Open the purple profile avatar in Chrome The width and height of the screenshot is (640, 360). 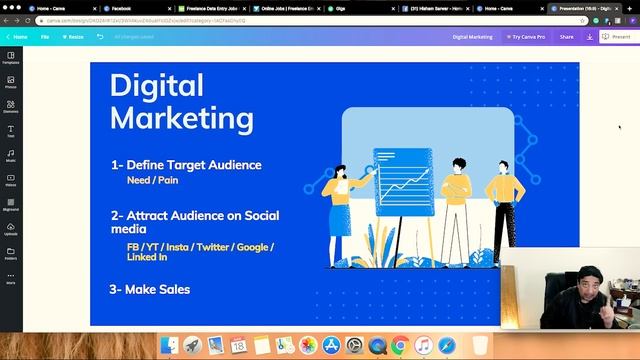pyautogui.click(x=633, y=20)
